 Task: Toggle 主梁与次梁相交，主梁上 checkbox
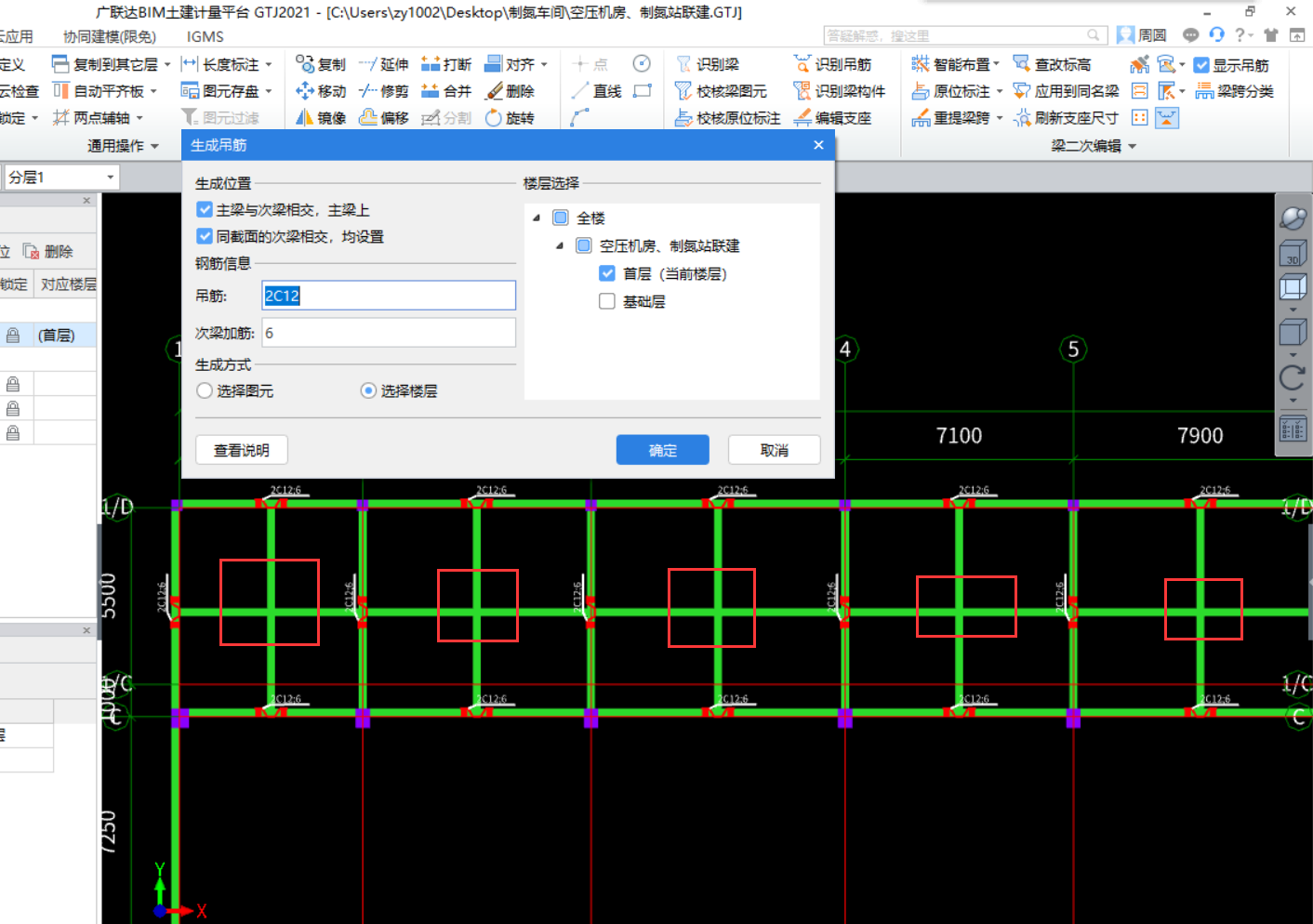(205, 209)
